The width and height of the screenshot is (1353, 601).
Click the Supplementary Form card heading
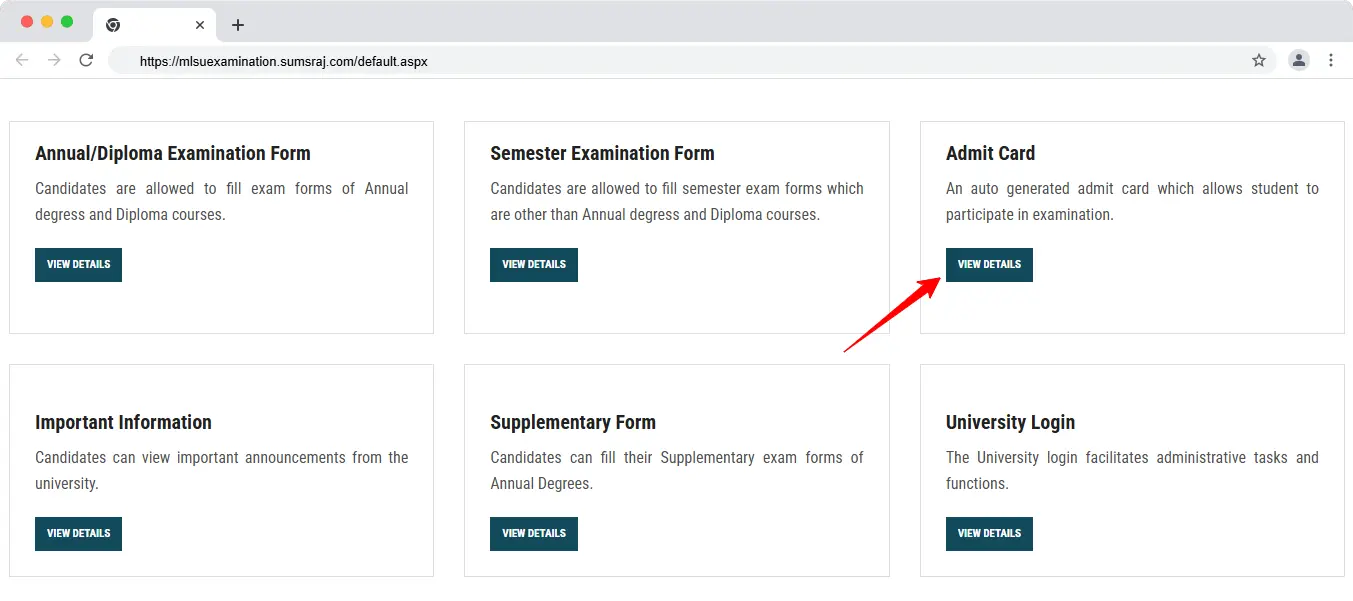(573, 422)
